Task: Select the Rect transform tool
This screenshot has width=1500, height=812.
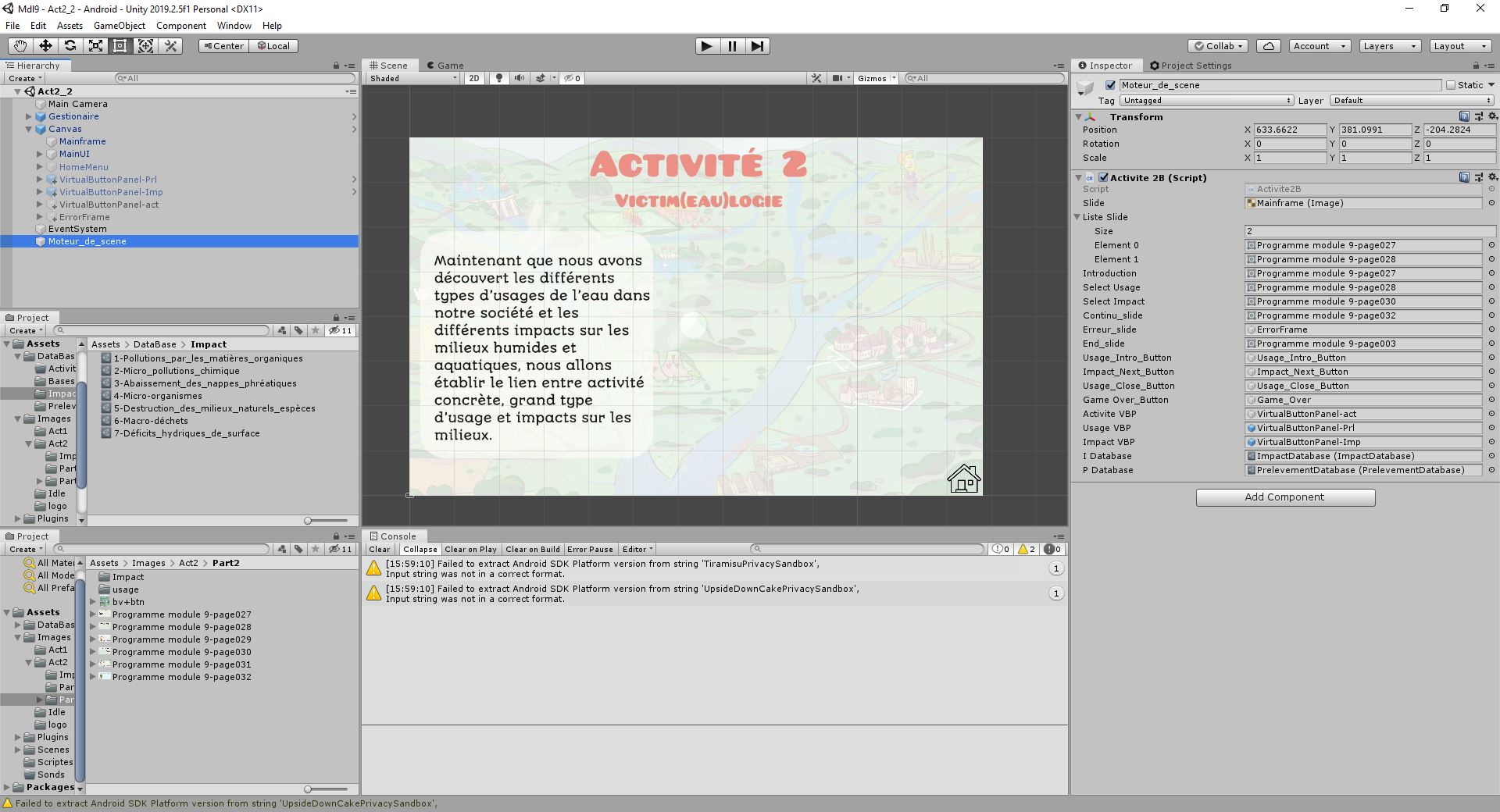Action: coord(120,46)
